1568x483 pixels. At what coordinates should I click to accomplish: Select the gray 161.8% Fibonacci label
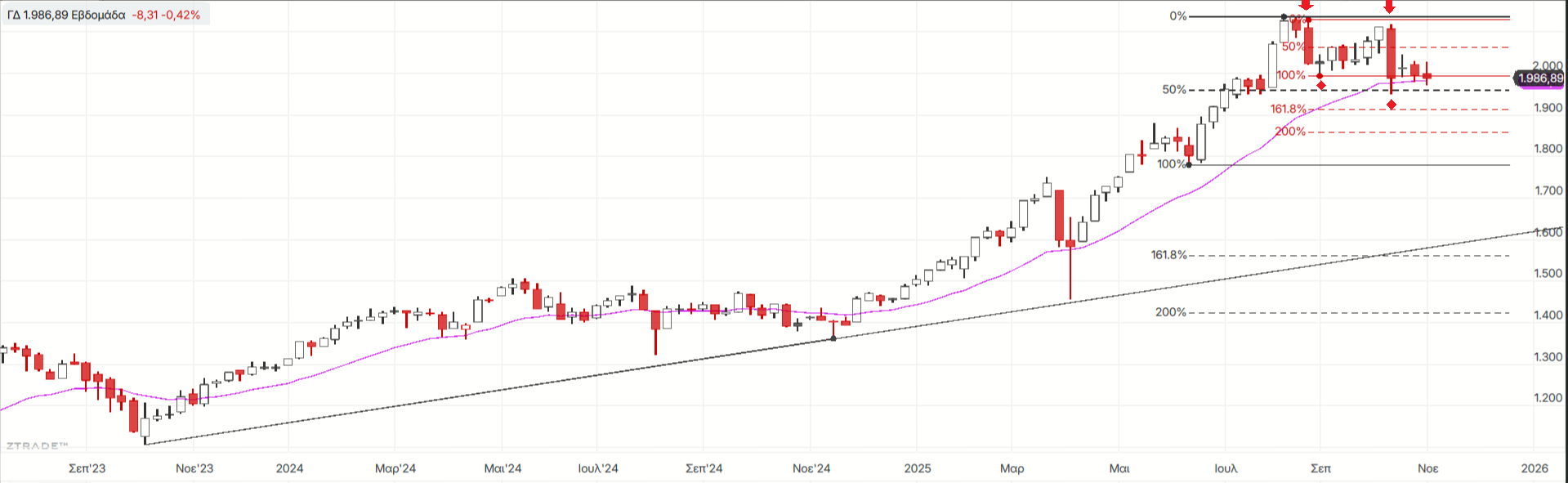coord(1168,255)
